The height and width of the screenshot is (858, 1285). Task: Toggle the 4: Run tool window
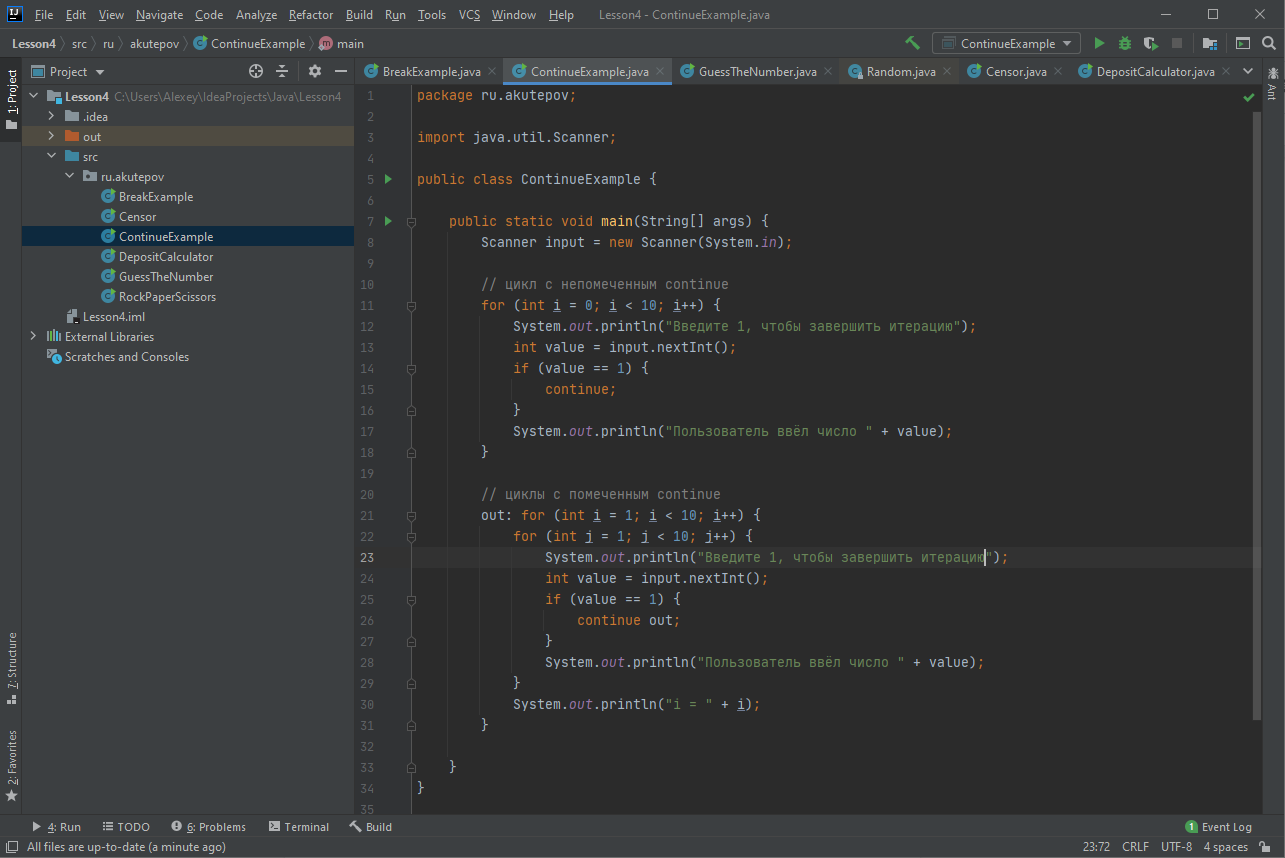pyautogui.click(x=56, y=827)
